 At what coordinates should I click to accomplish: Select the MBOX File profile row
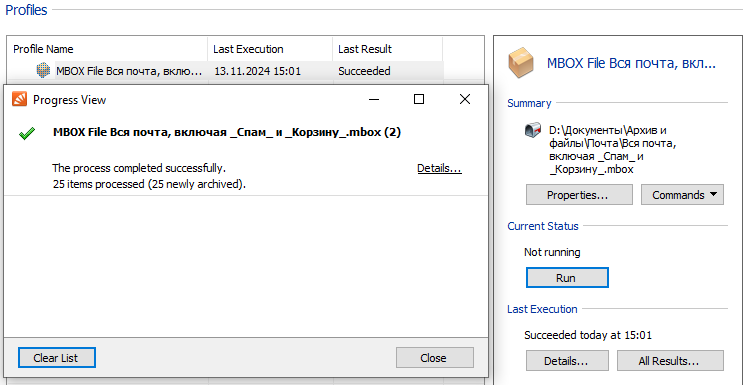225,71
